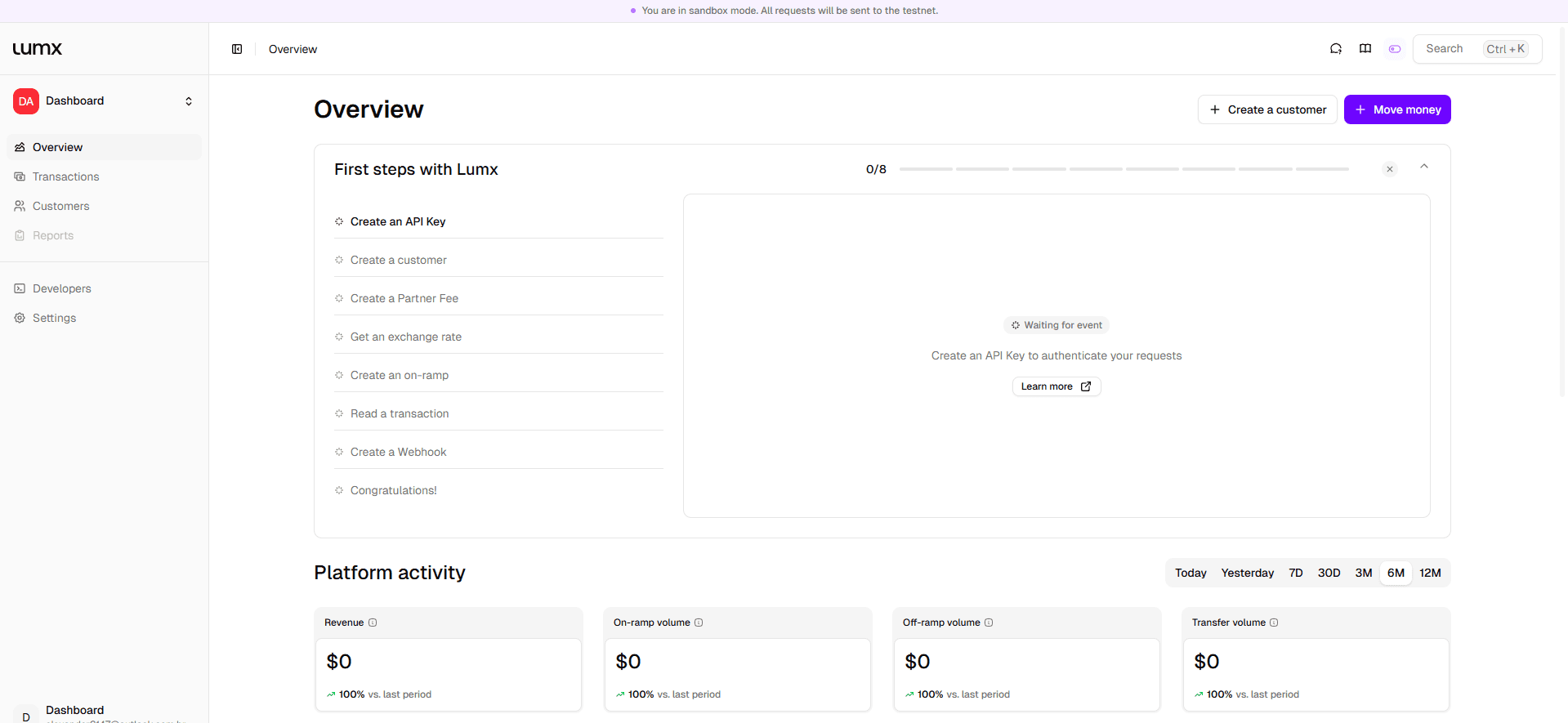The width and height of the screenshot is (1568, 723).
Task: Open Reports in sidebar
Action: (105, 235)
